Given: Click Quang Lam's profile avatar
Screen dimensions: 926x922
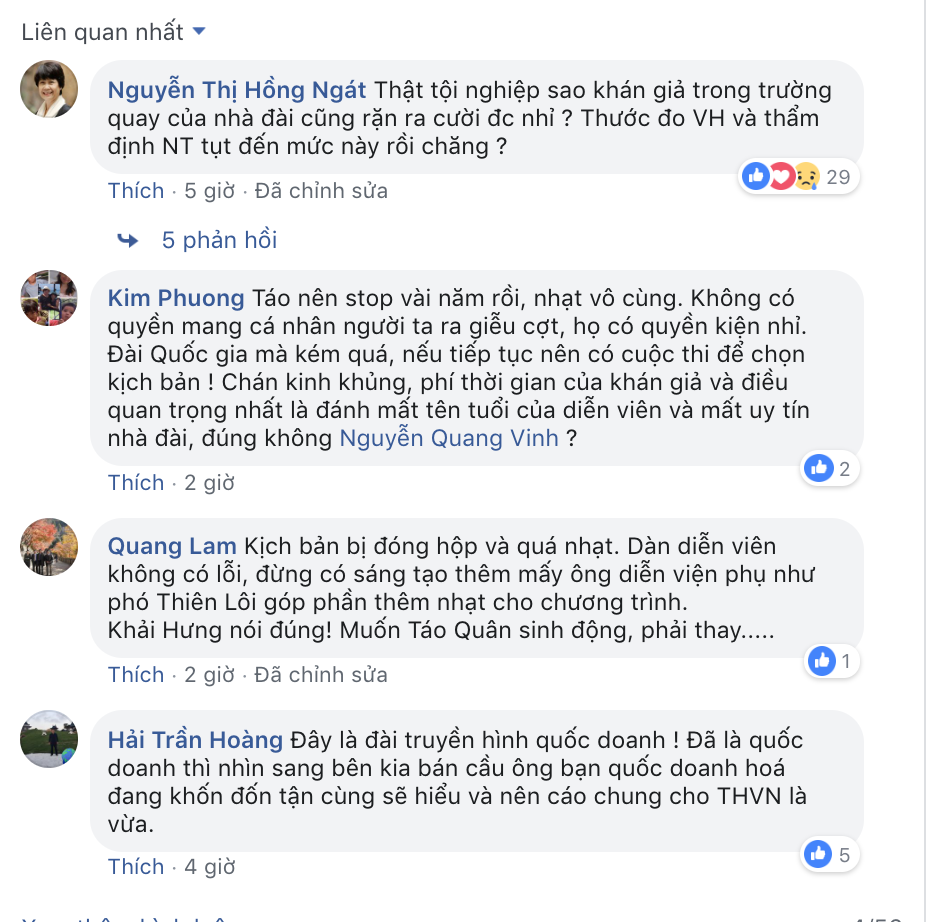Looking at the screenshot, I should (49, 547).
